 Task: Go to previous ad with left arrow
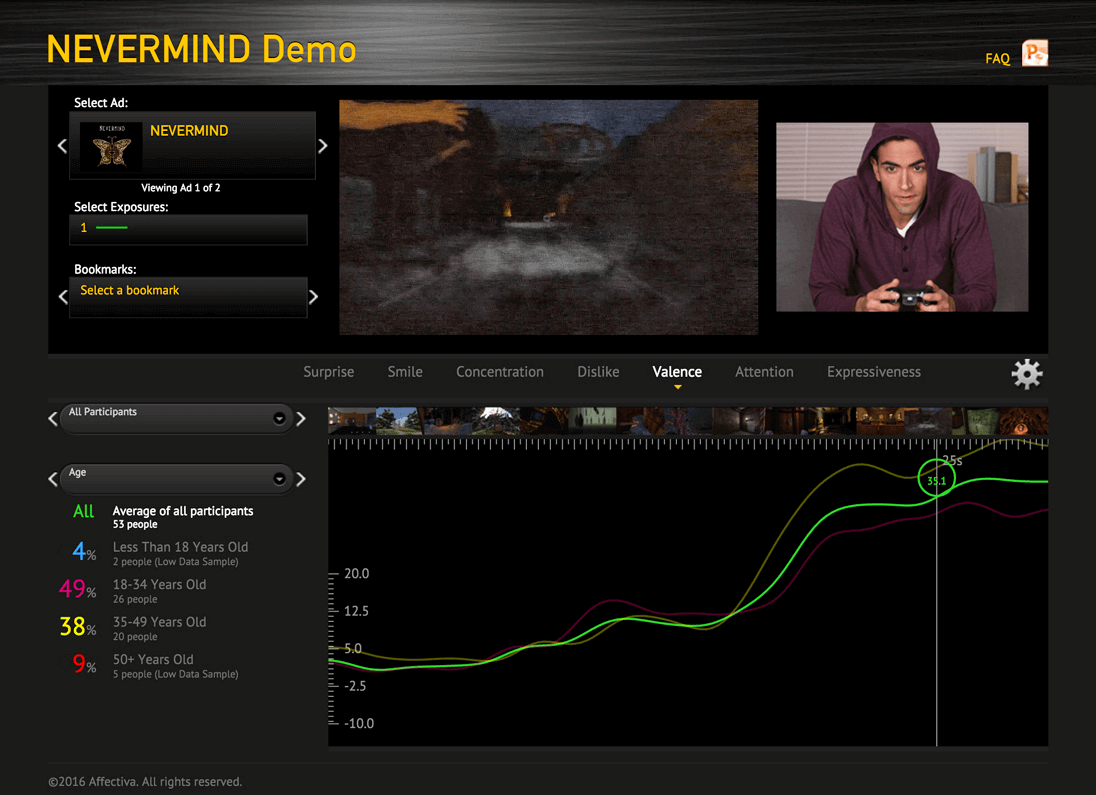click(x=62, y=145)
